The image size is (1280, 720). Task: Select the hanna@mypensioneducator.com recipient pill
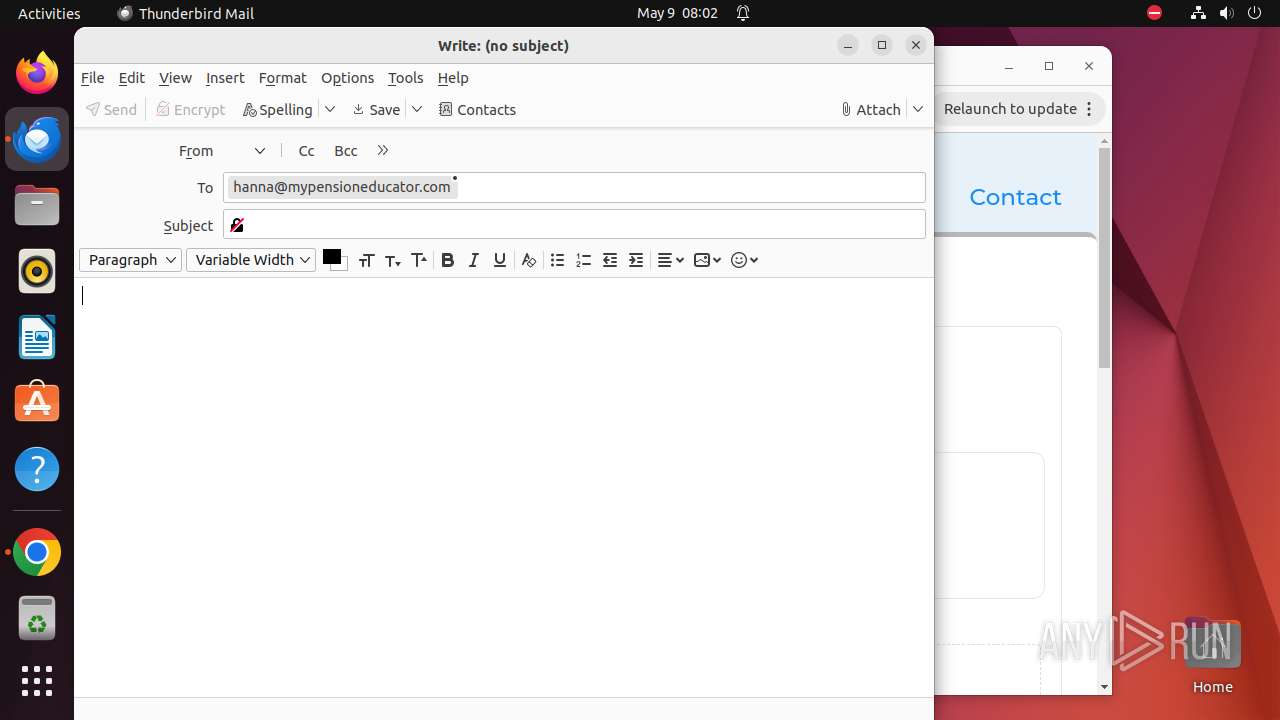point(342,187)
